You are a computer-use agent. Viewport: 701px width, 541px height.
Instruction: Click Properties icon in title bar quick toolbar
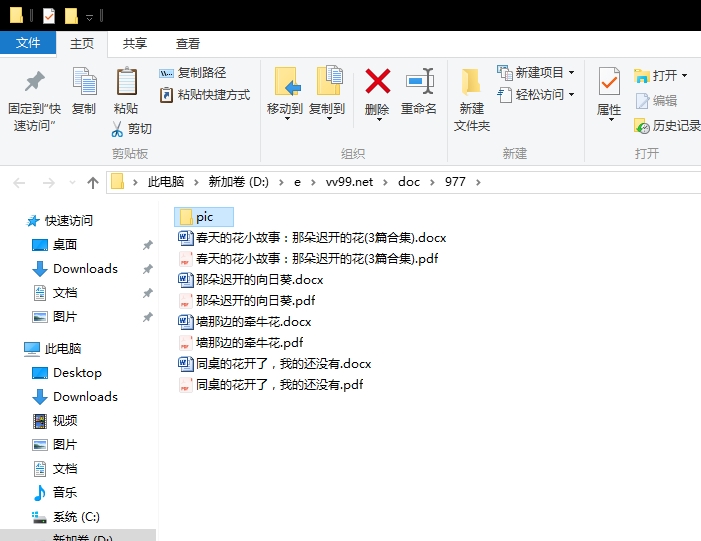click(x=49, y=16)
